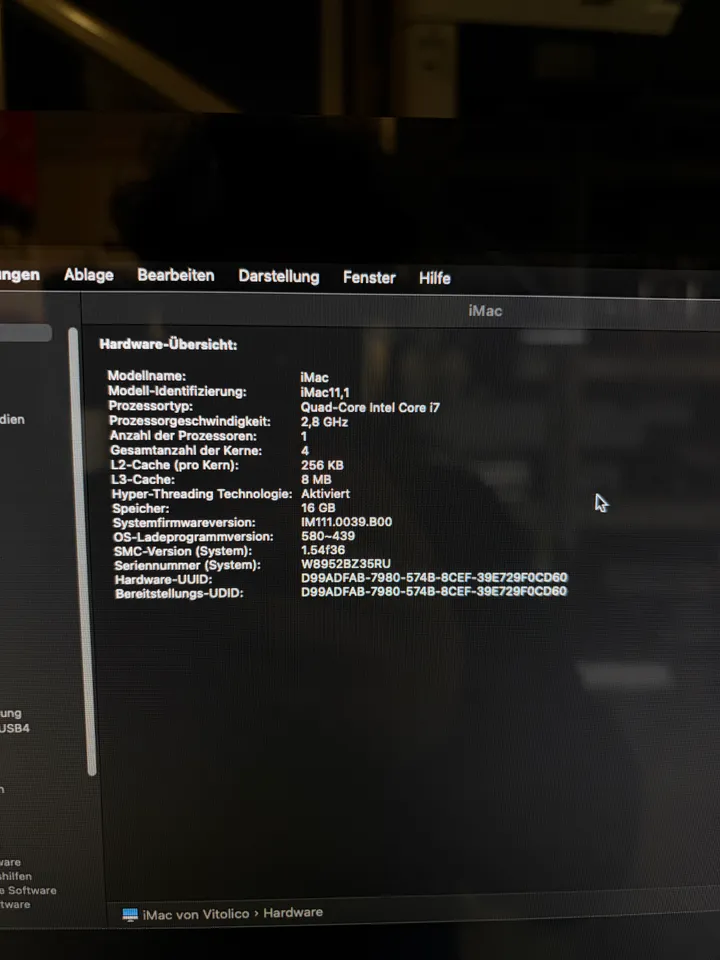Click the 'W8952BZ35RU' serial number
The width and height of the screenshot is (720, 960).
point(346,563)
